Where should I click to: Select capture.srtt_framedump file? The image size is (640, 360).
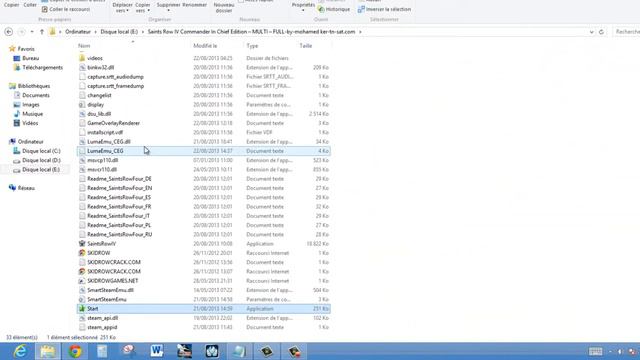tap(116, 86)
